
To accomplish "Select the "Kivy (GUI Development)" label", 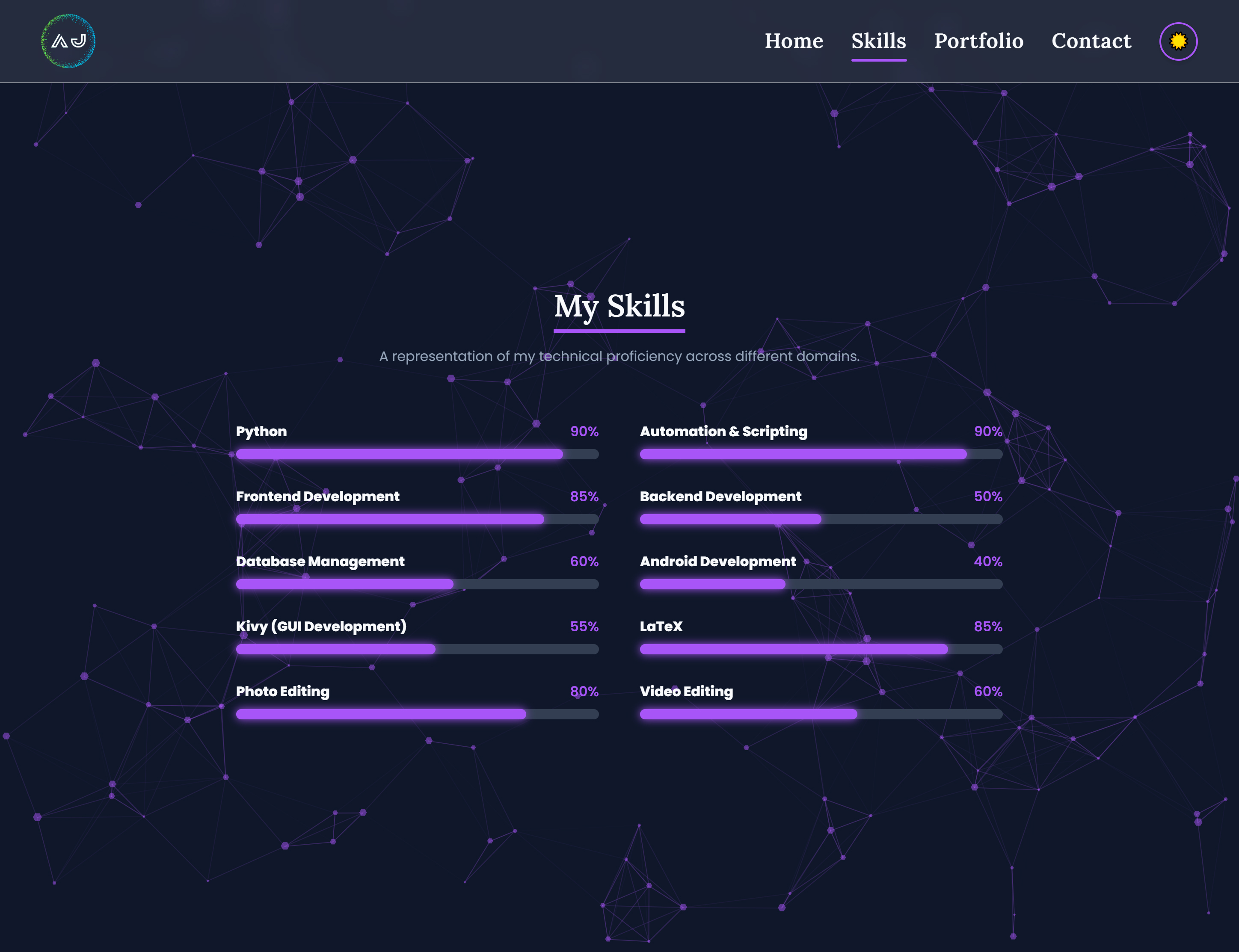I will [321, 626].
